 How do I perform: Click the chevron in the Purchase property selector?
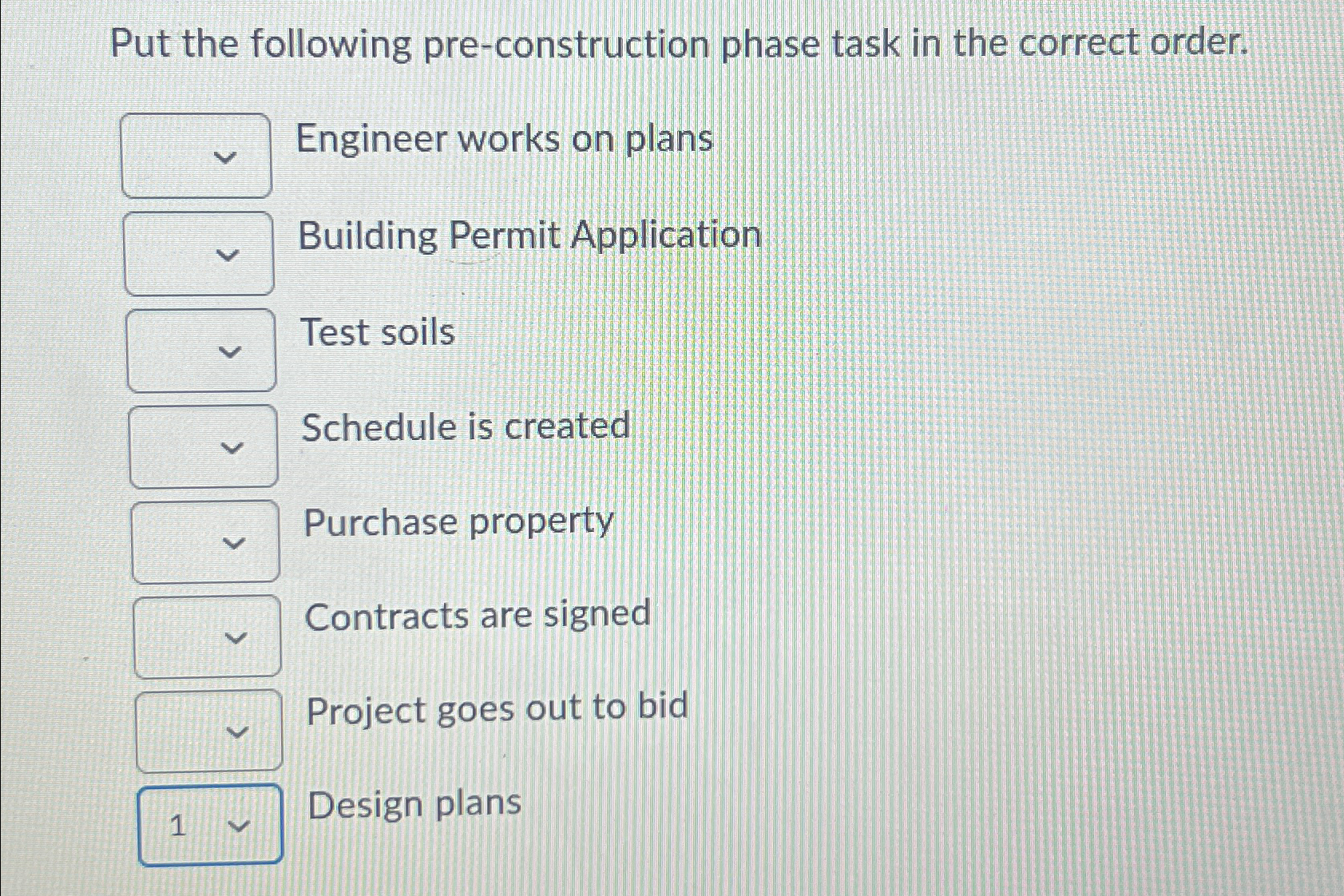(236, 544)
